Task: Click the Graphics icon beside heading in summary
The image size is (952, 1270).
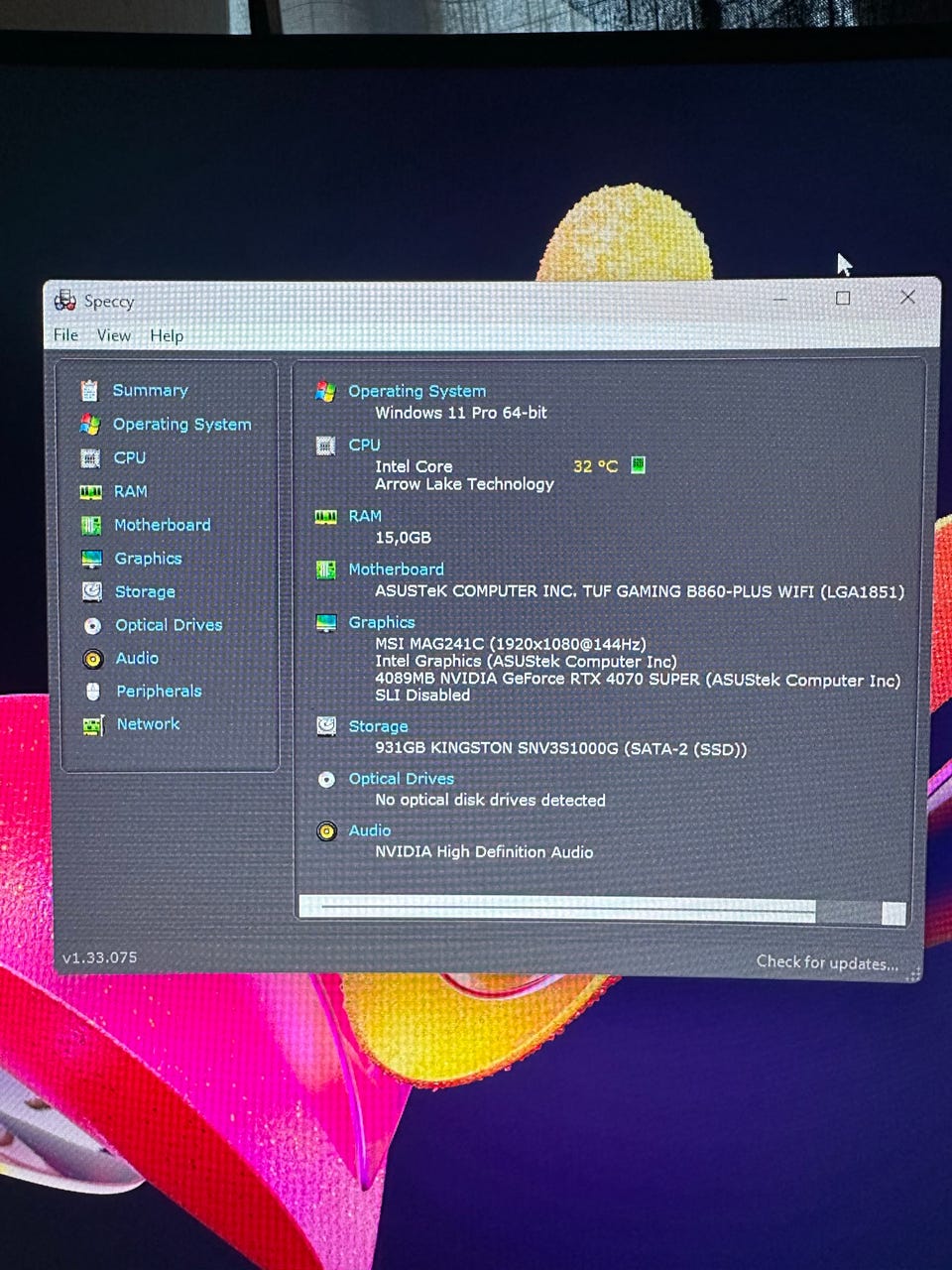Action: pyautogui.click(x=326, y=623)
